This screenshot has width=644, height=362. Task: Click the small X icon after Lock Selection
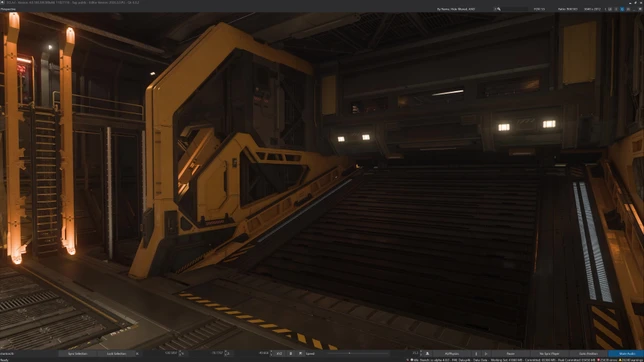point(137,353)
